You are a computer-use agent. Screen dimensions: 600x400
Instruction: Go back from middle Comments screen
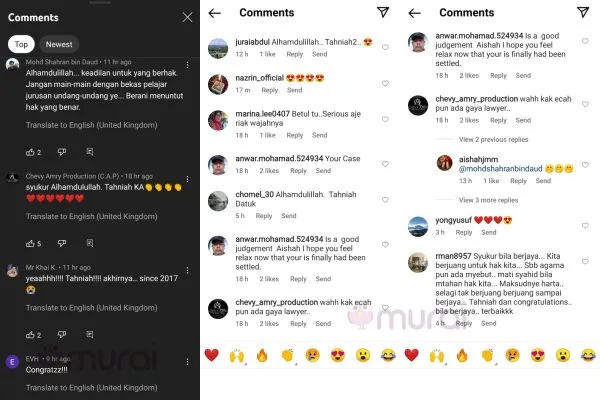click(x=215, y=13)
